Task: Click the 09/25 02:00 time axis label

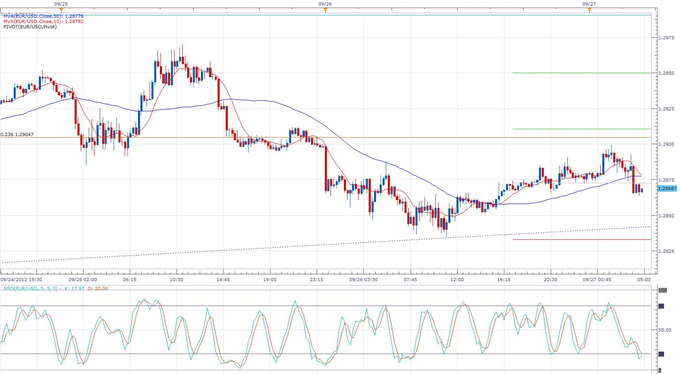Action: pos(82,280)
